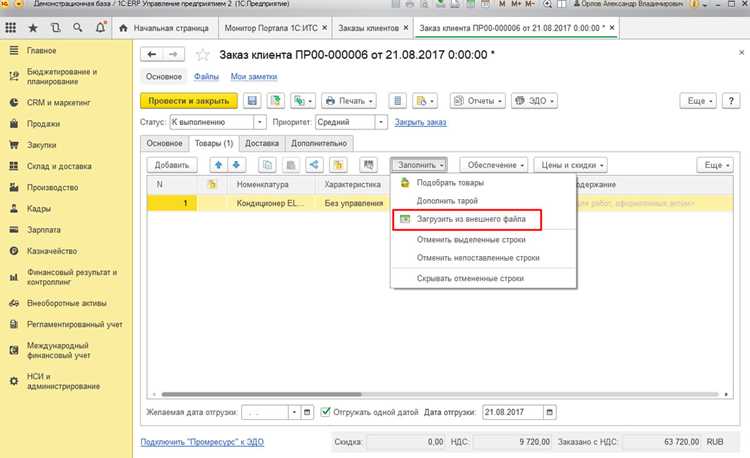This screenshot has width=750, height=458.
Task: Expand the Приоритет dropdown
Action: (x=381, y=122)
